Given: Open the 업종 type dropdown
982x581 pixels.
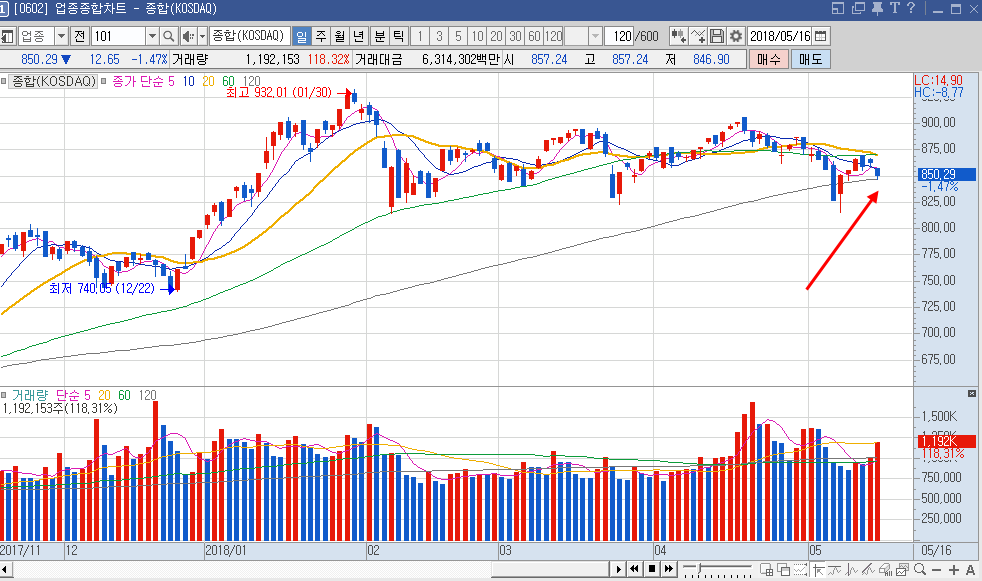Looking at the screenshot, I should pos(61,36).
